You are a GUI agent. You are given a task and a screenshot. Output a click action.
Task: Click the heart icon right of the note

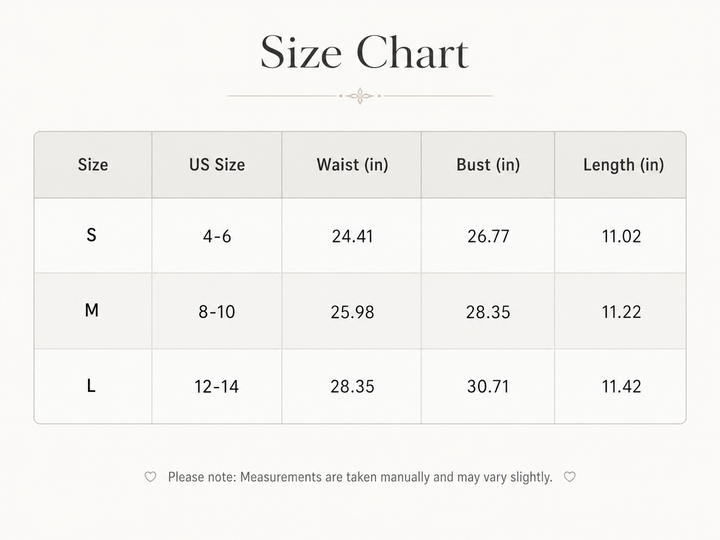(569, 477)
